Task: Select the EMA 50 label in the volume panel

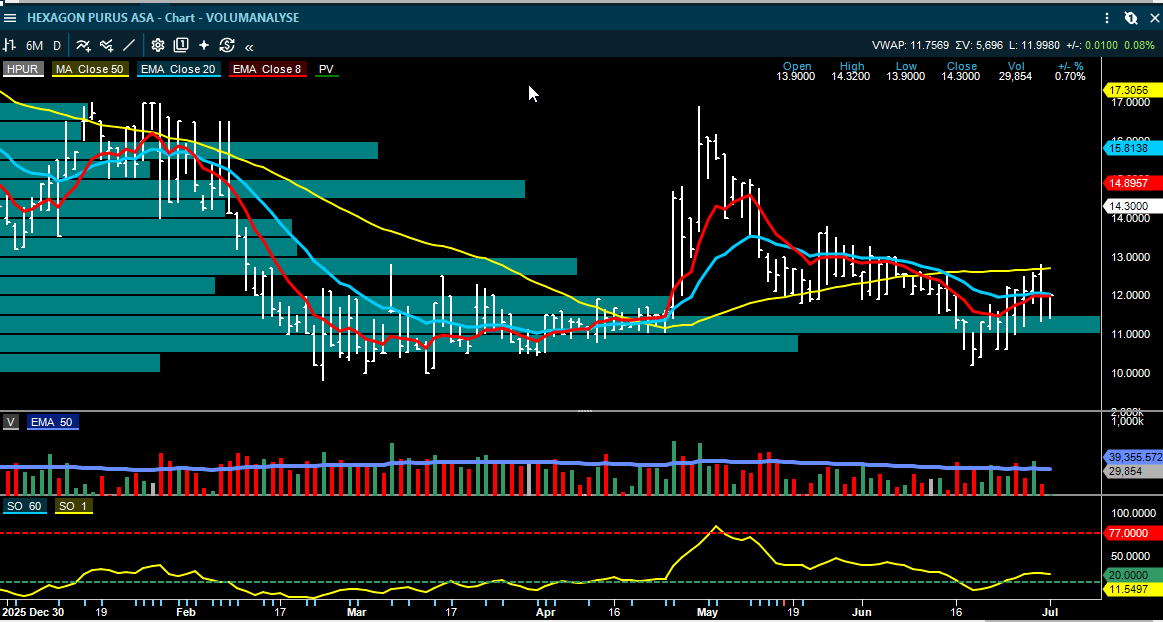Action: pos(53,422)
